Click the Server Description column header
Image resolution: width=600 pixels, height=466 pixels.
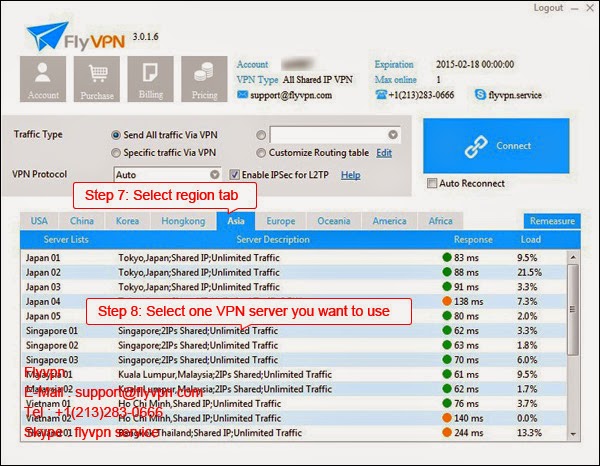click(273, 240)
